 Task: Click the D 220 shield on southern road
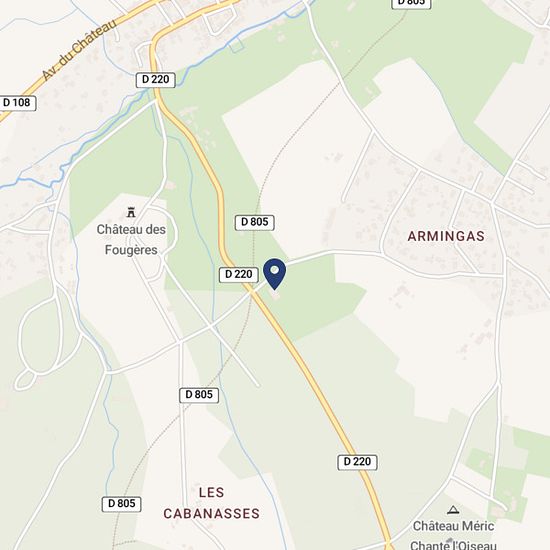tap(357, 462)
